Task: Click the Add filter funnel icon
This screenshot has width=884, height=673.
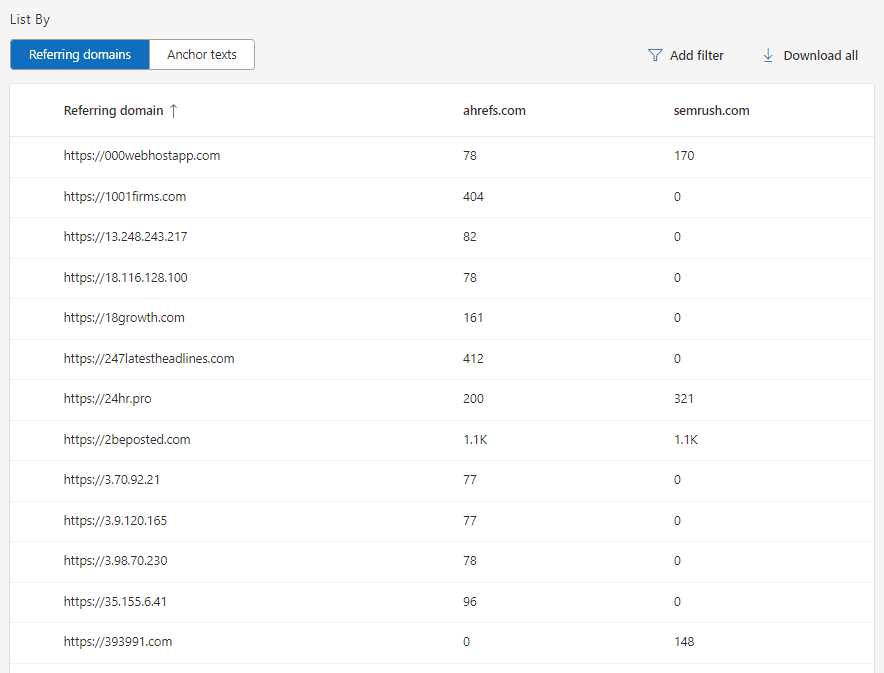Action: coord(655,55)
